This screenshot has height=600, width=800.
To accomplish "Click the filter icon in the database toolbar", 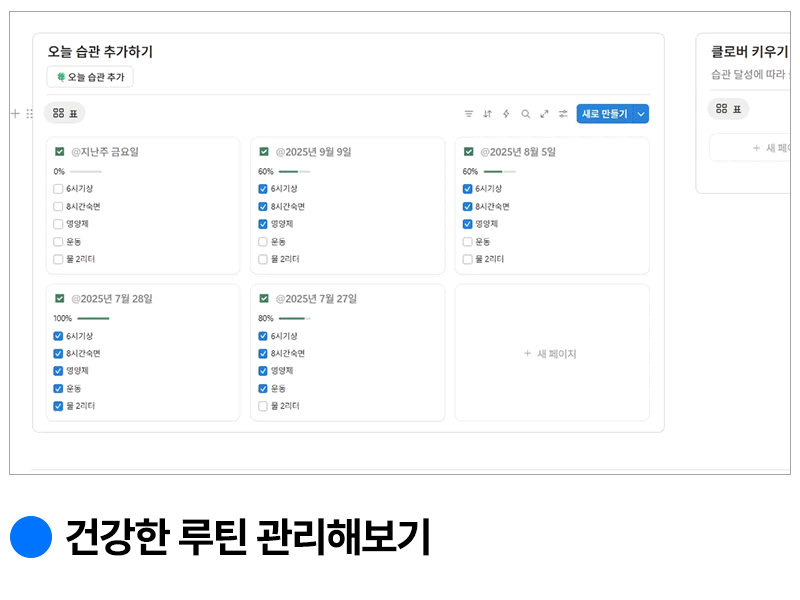I will pos(468,114).
